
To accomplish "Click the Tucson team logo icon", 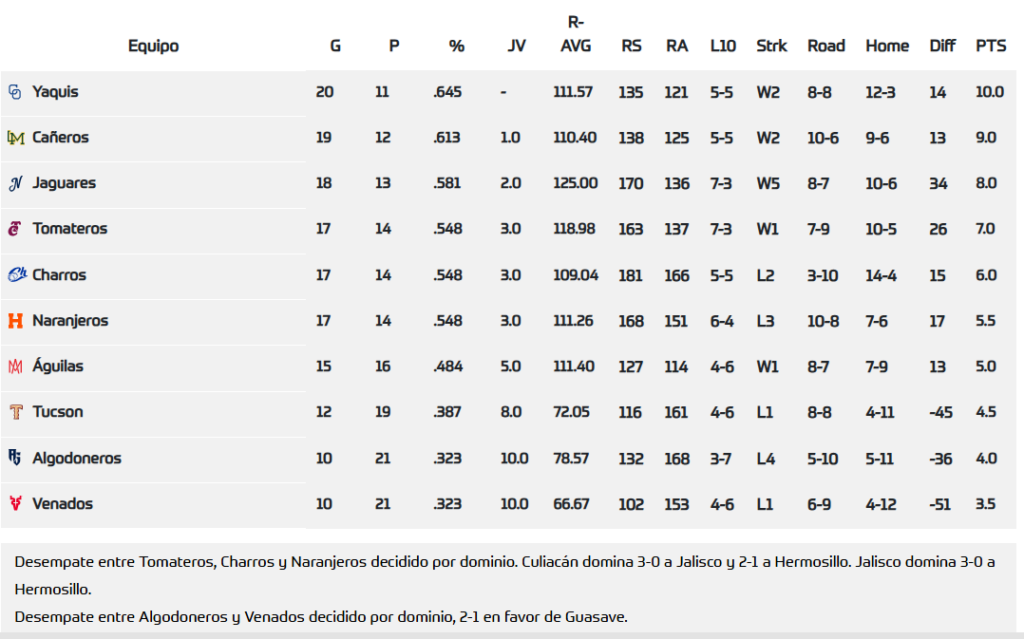I will click(15, 412).
